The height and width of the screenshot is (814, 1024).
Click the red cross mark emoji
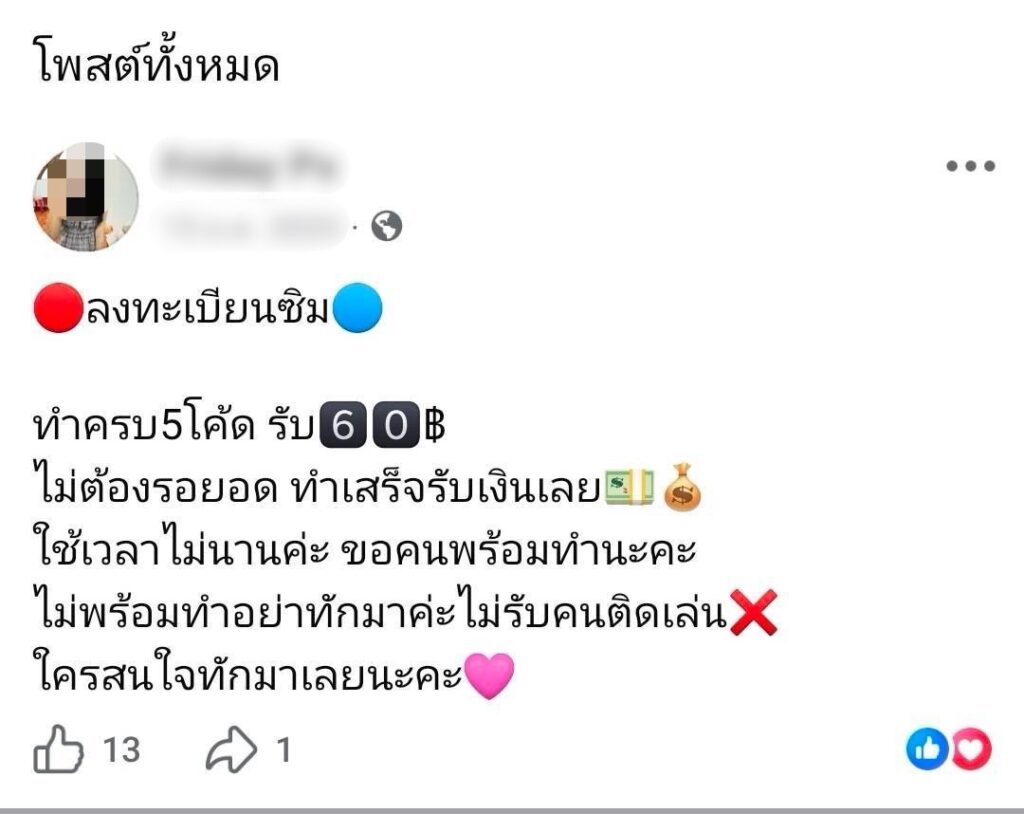[753, 612]
